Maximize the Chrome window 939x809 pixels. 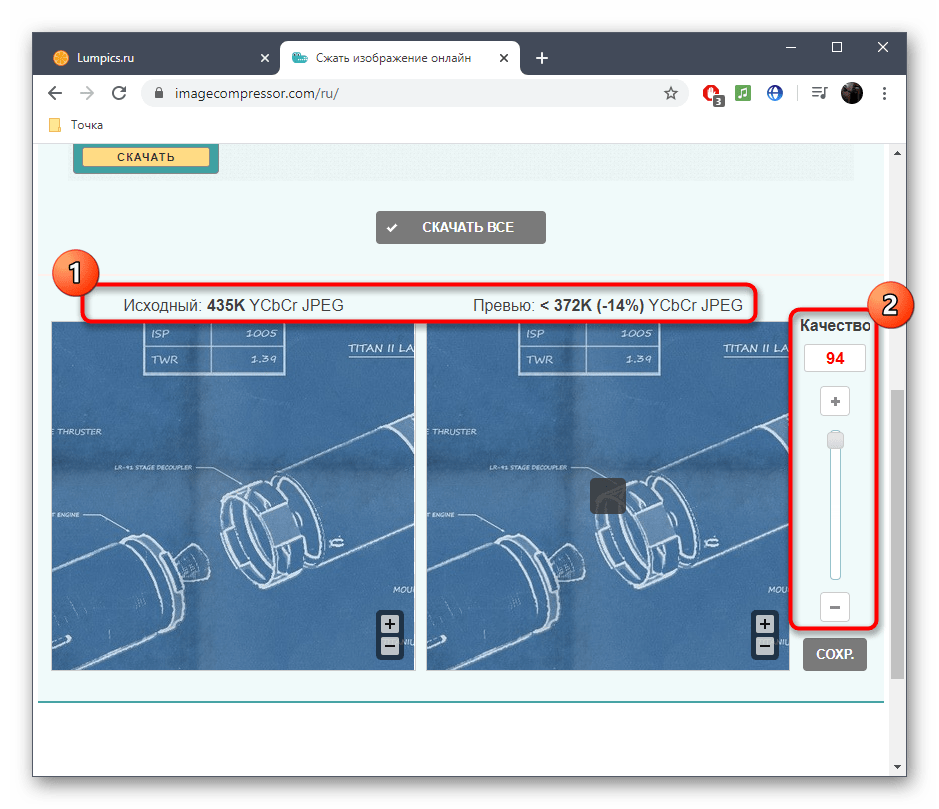(x=837, y=47)
